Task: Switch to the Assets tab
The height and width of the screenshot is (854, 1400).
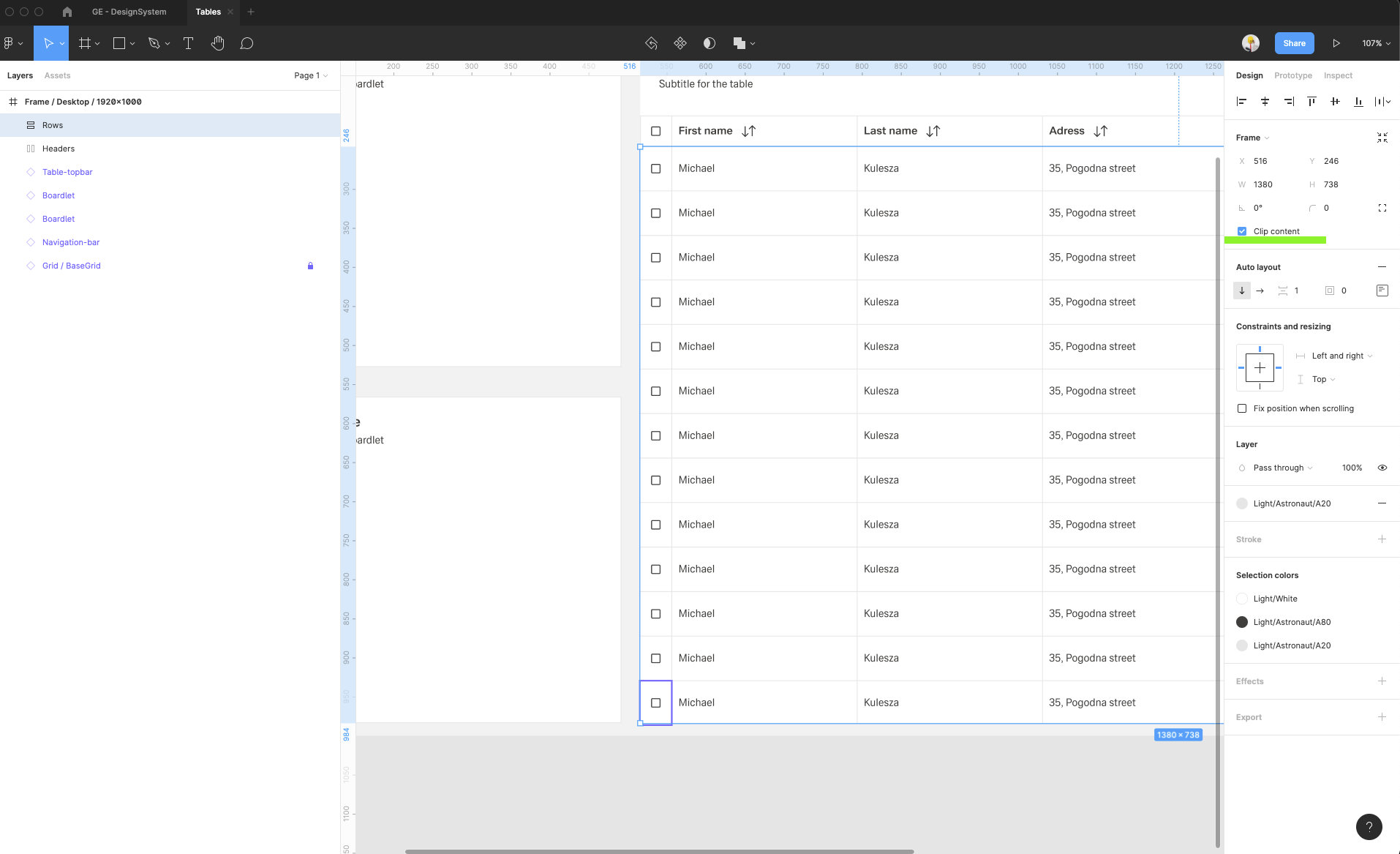Action: point(57,75)
